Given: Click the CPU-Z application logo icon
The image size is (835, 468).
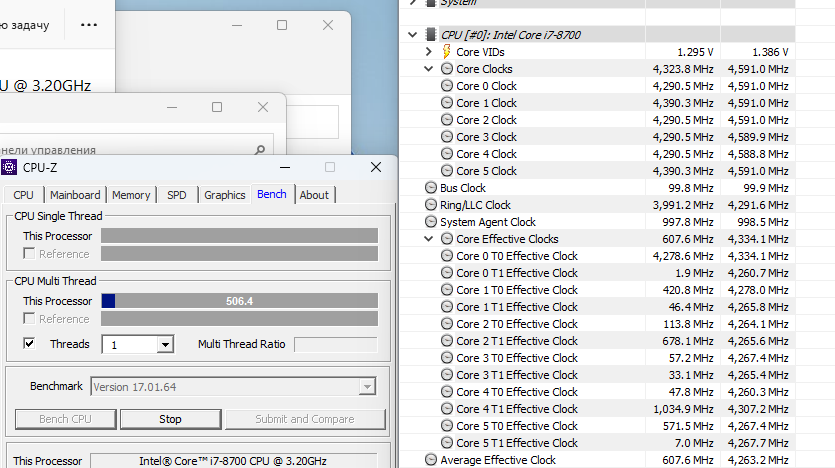Looking at the screenshot, I should pos(9,167).
